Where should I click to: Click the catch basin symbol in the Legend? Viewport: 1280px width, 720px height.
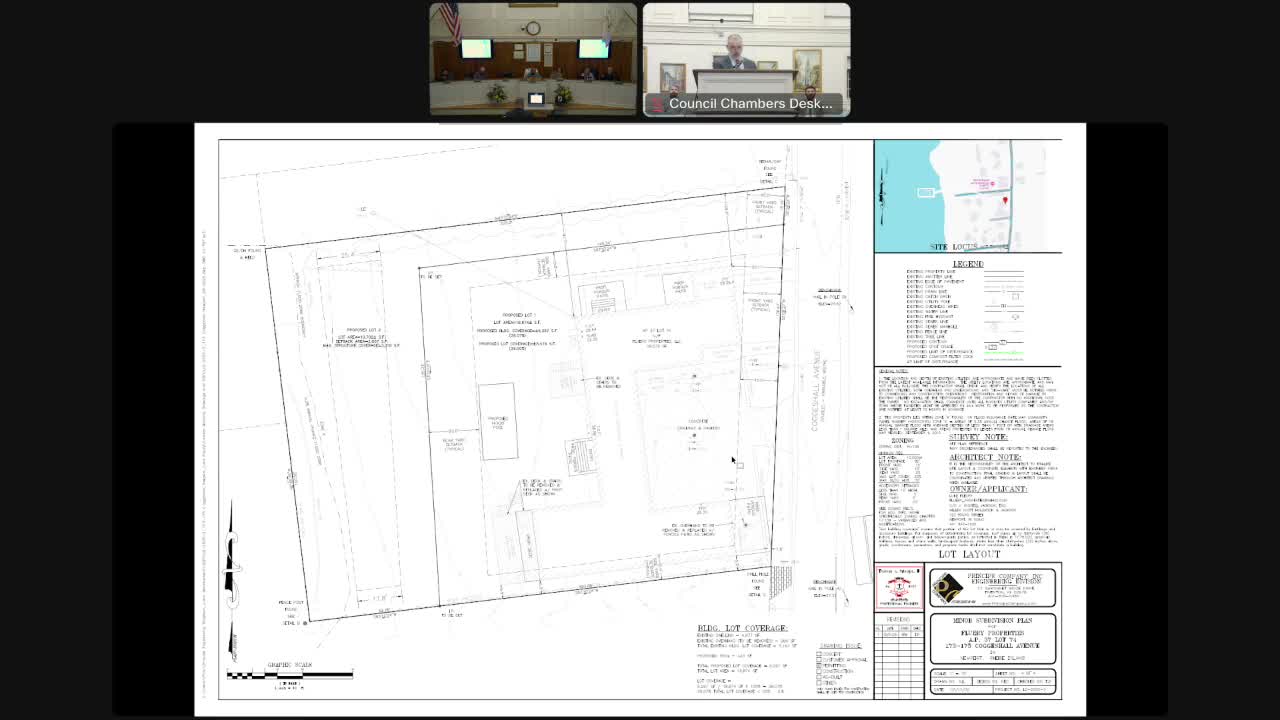[x=1015, y=297]
